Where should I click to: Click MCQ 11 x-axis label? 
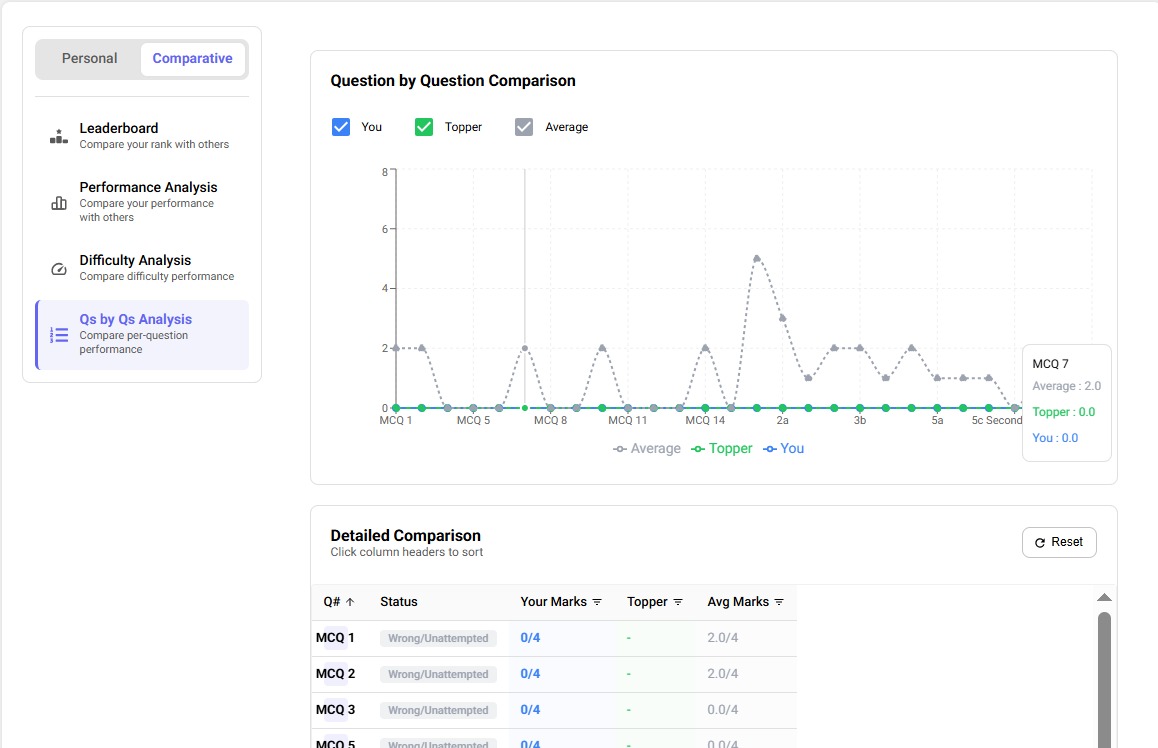(627, 421)
